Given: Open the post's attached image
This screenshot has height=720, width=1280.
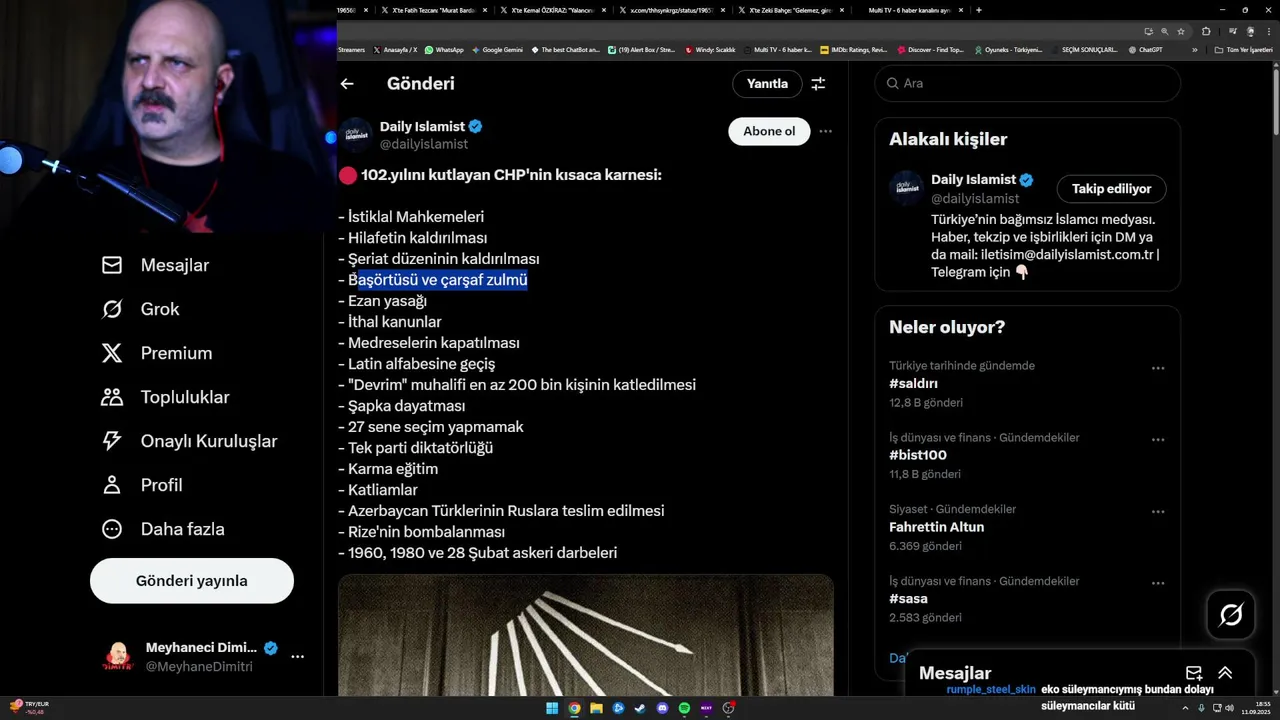Looking at the screenshot, I should point(585,635).
